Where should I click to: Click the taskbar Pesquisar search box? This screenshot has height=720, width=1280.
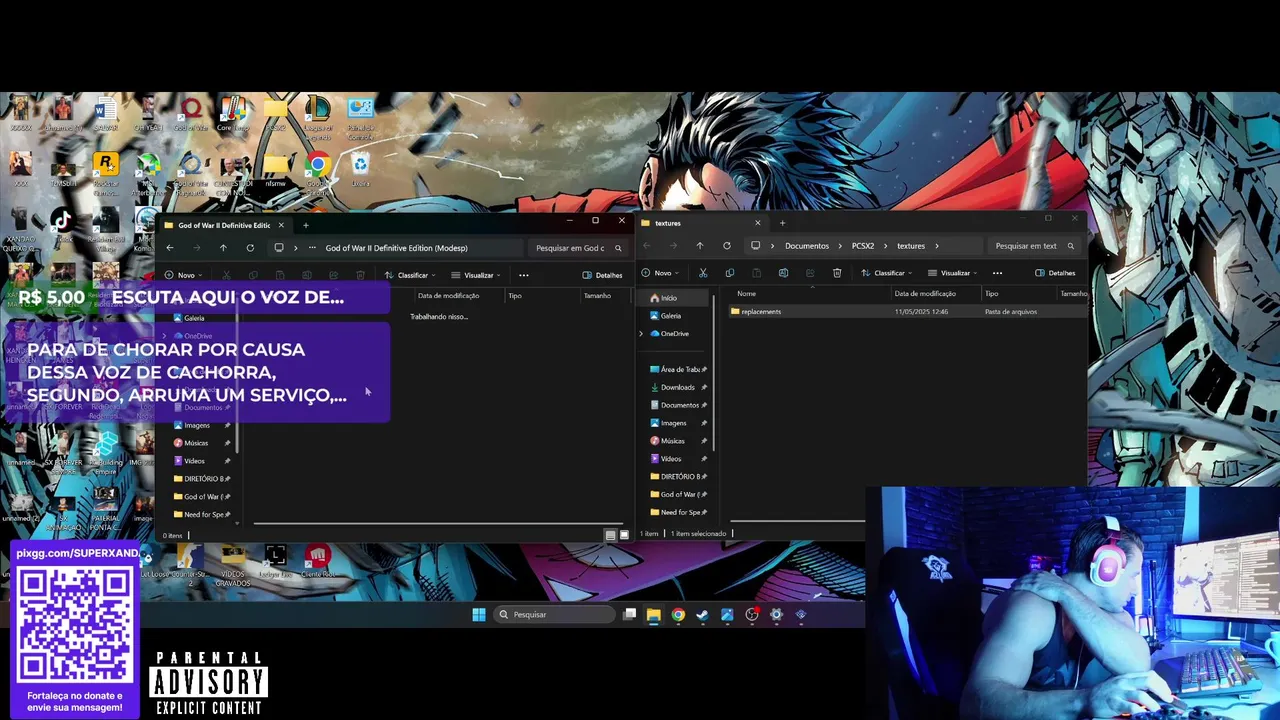click(555, 615)
